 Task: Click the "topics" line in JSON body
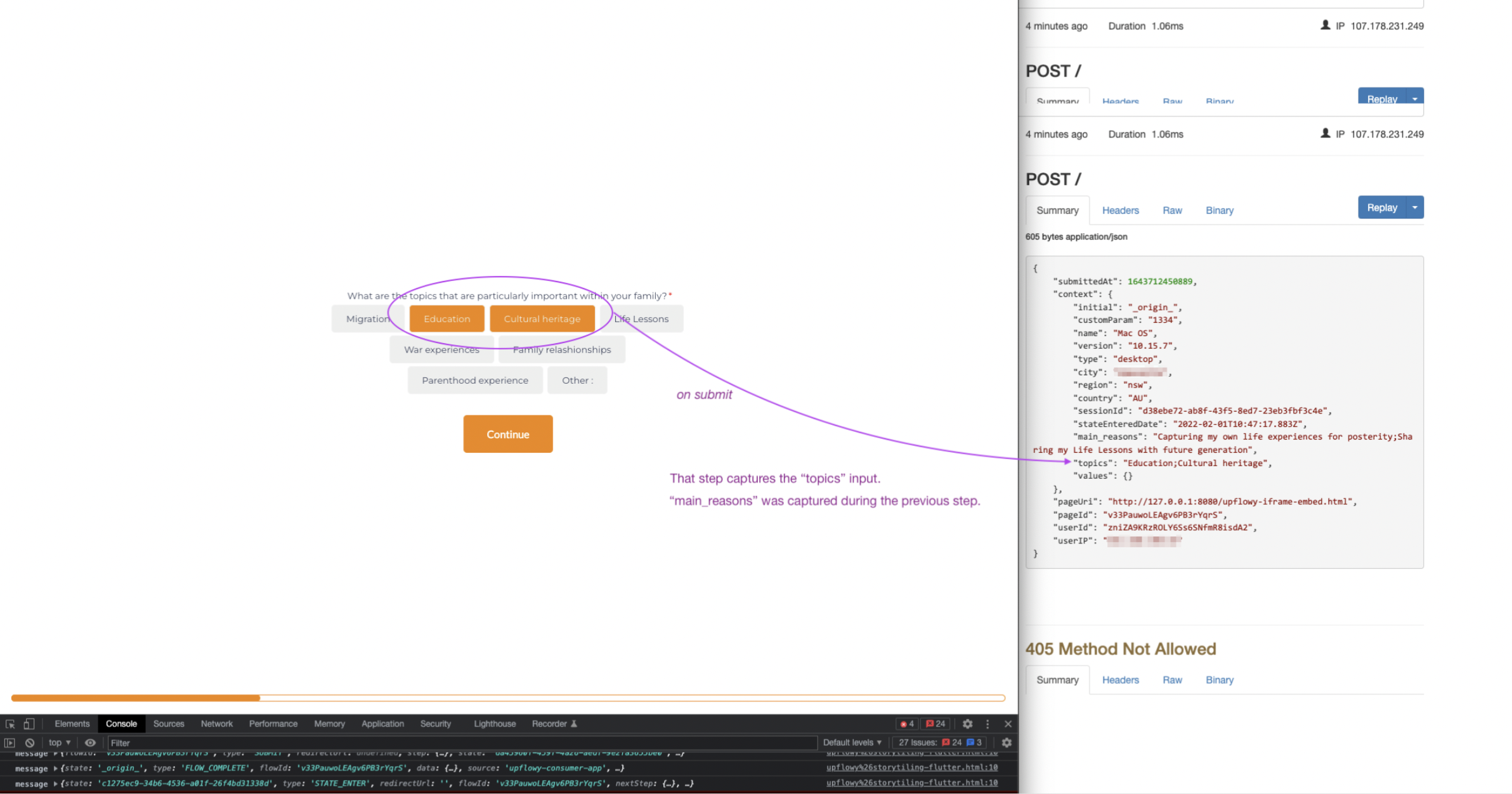point(1173,463)
